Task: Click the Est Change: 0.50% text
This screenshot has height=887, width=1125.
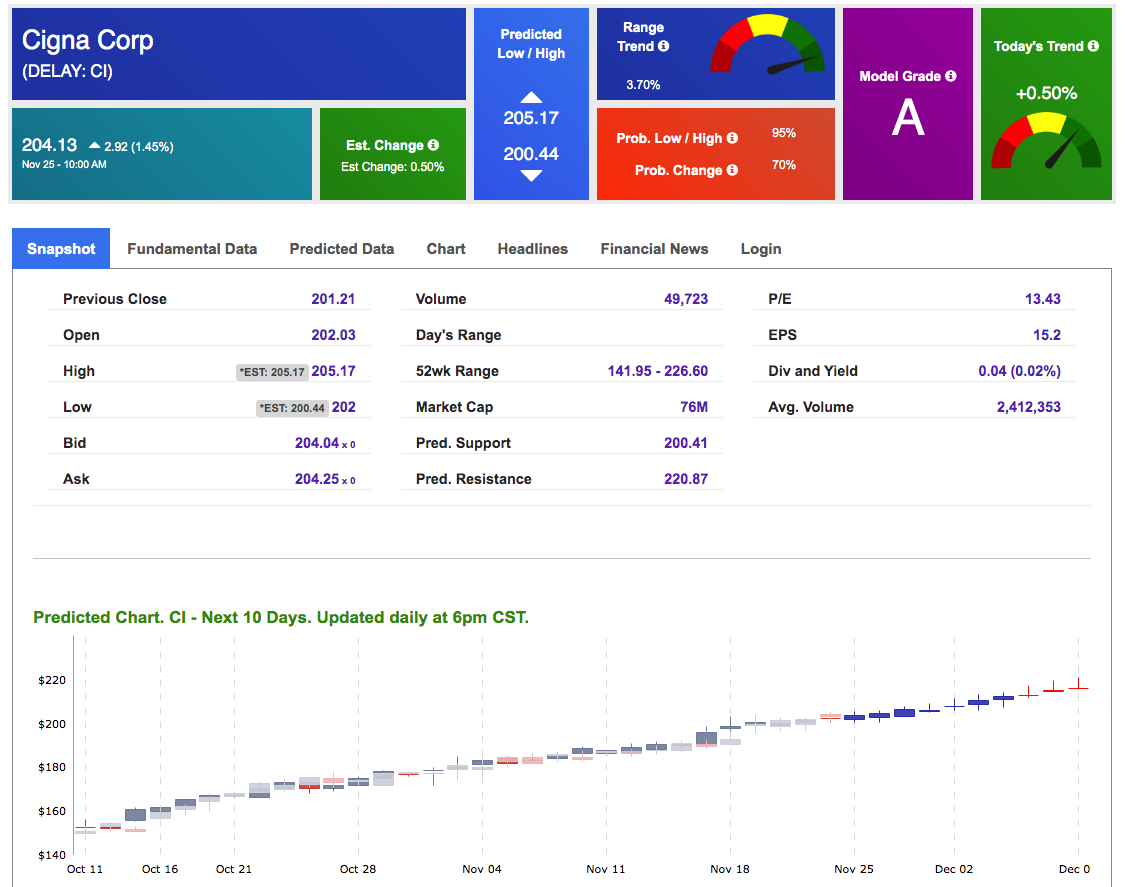Action: 392,166
